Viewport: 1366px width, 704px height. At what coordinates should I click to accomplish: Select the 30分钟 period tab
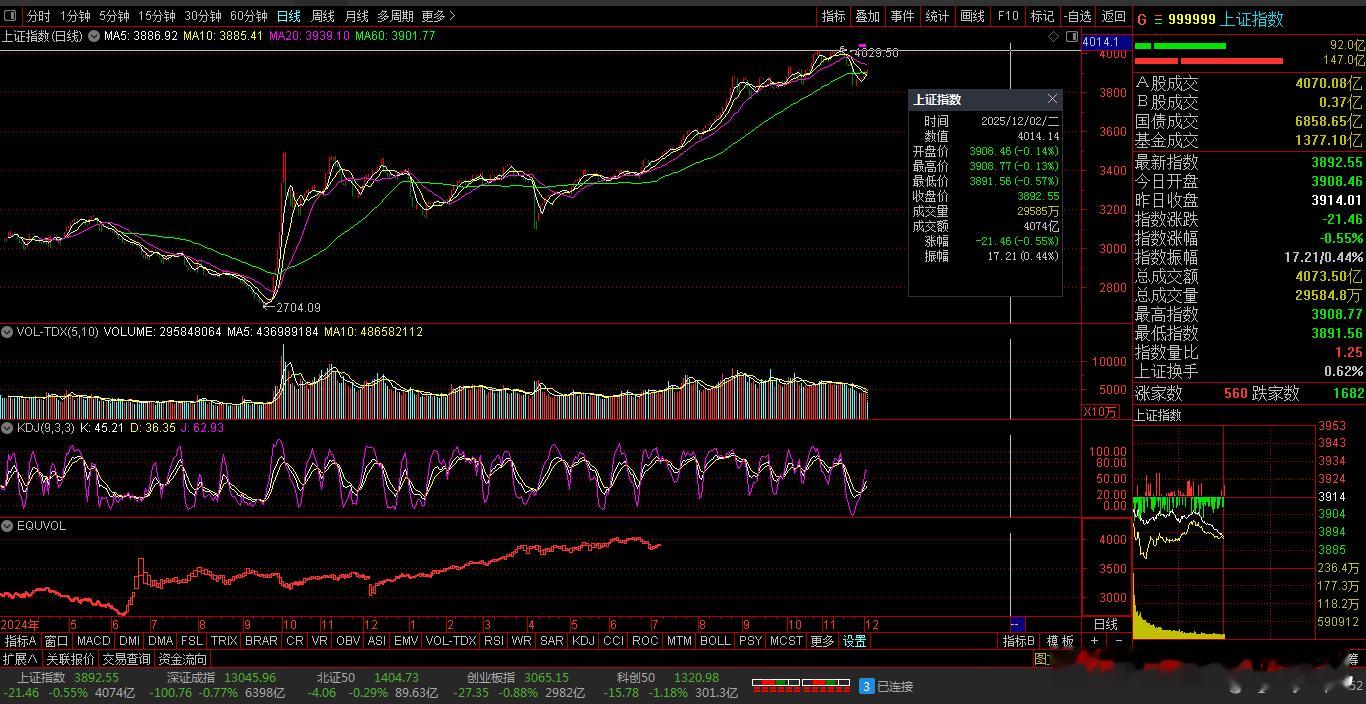(x=203, y=16)
